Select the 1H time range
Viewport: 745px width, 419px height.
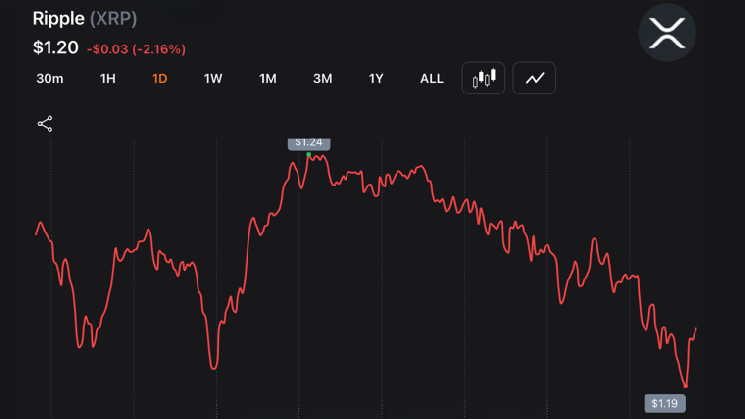tap(108, 78)
